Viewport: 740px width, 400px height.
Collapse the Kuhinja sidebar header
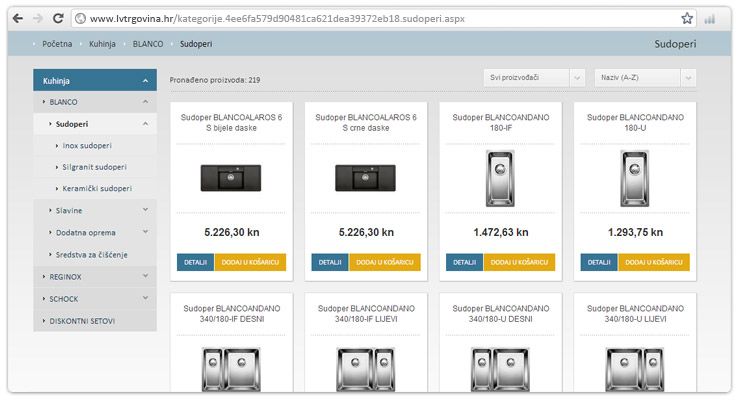(95, 81)
